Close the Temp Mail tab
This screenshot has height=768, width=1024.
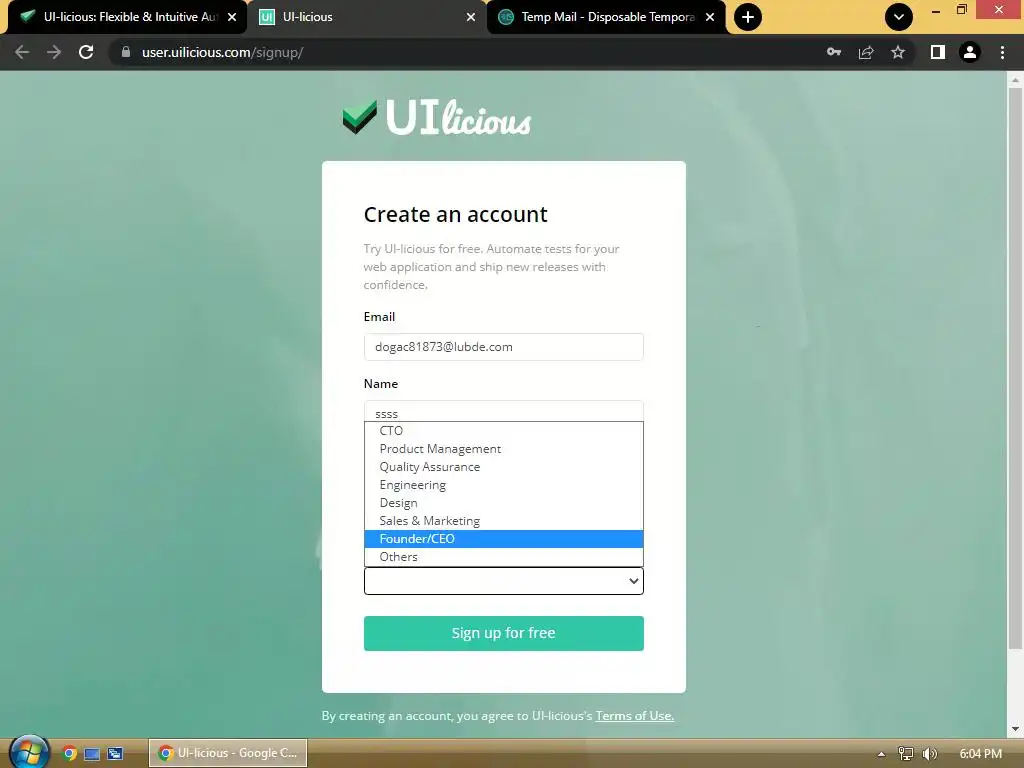[710, 17]
